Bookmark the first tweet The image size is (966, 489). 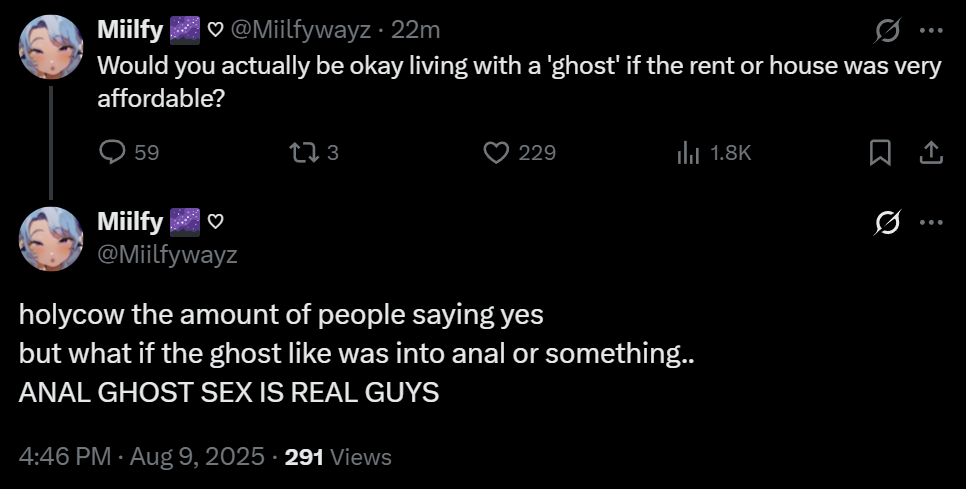coord(880,153)
